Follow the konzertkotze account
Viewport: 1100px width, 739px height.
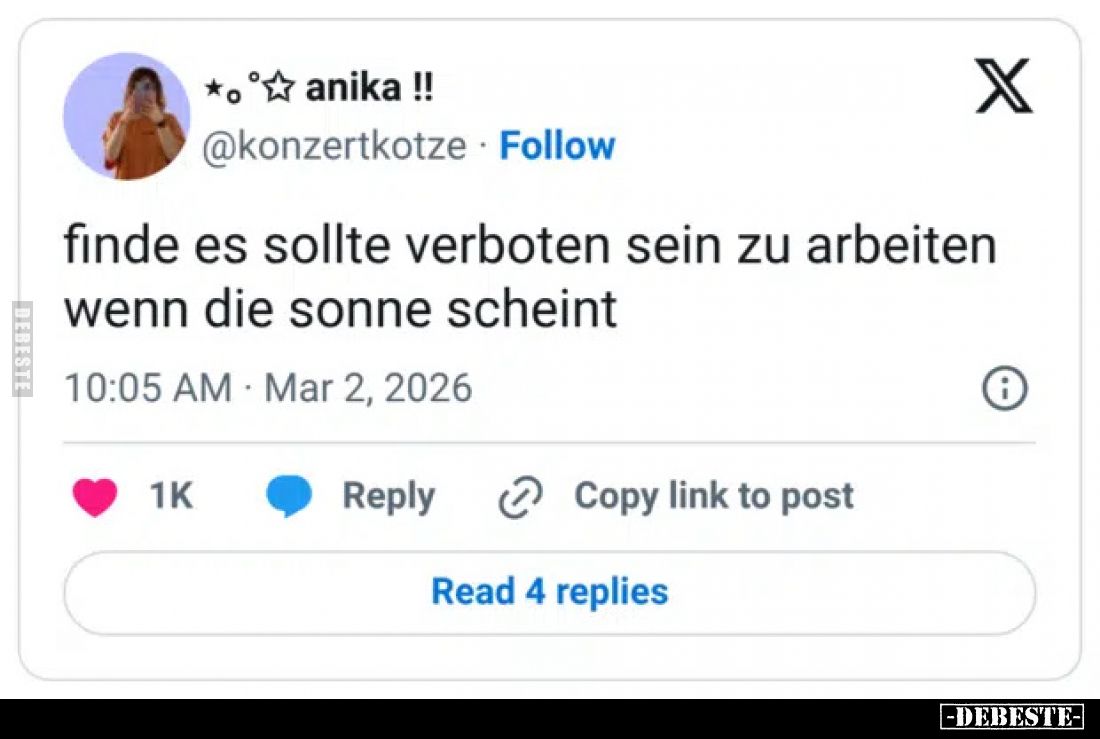pyautogui.click(x=557, y=146)
